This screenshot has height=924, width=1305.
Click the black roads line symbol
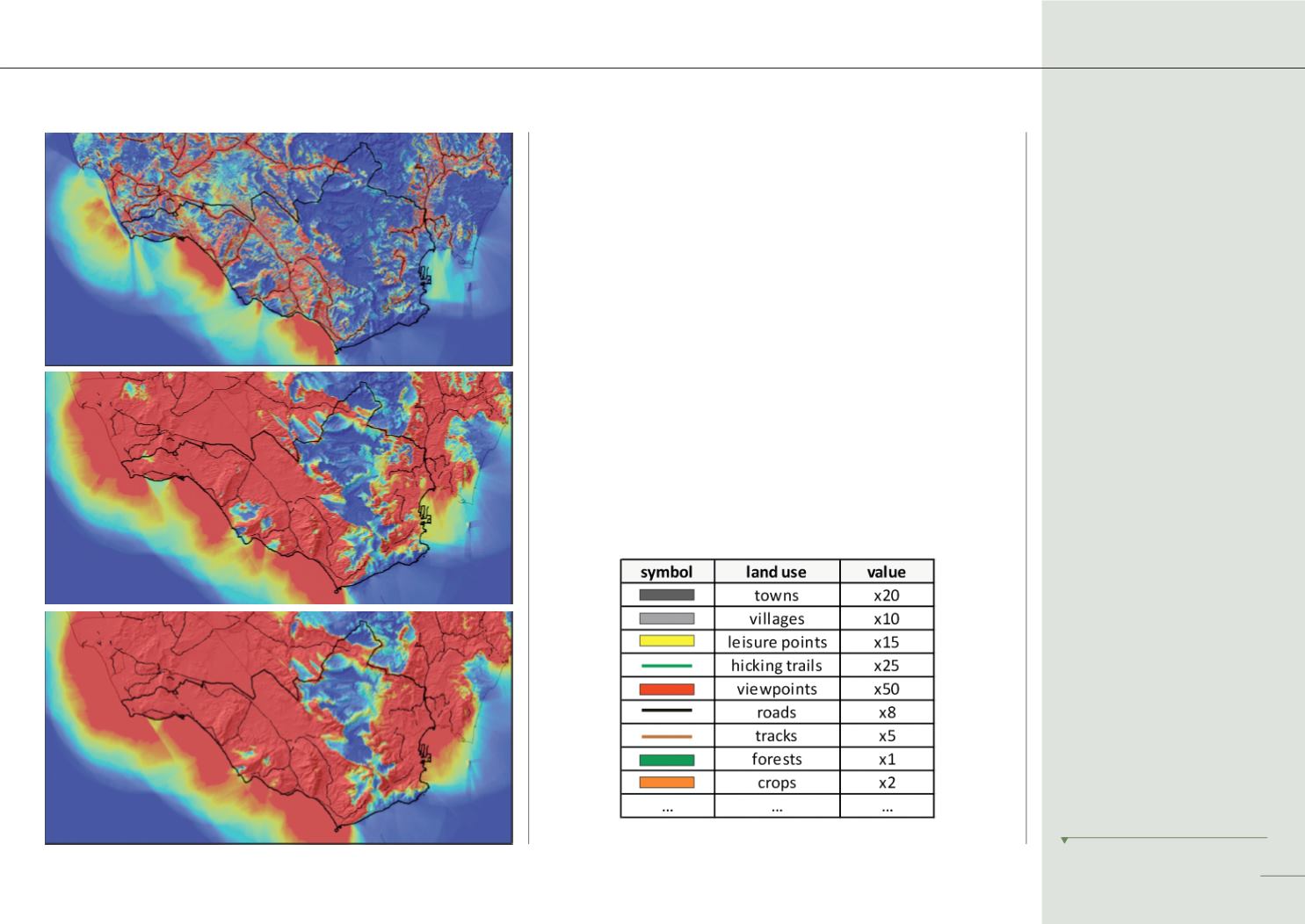tap(667, 712)
